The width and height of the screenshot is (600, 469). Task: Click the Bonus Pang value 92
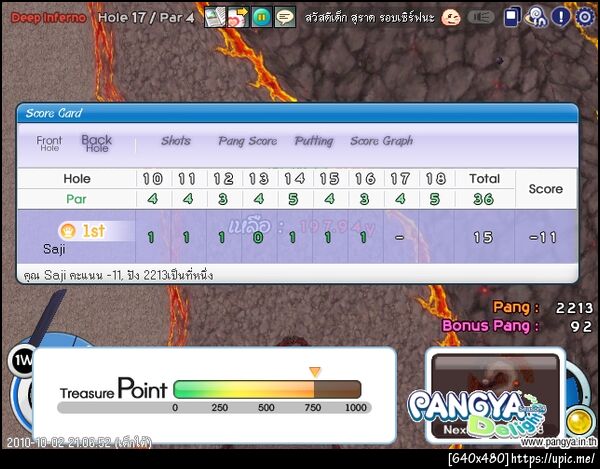(581, 326)
